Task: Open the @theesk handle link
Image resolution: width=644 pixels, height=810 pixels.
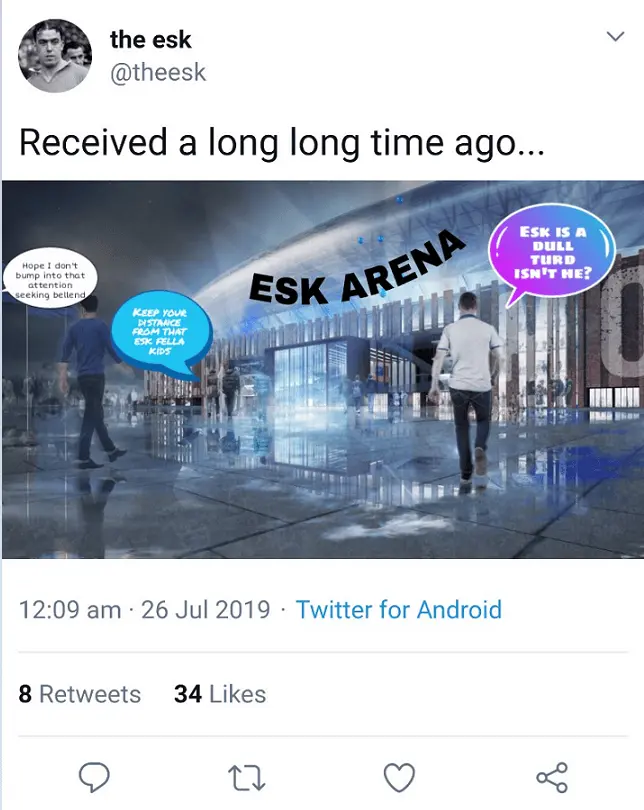Action: click(x=159, y=74)
